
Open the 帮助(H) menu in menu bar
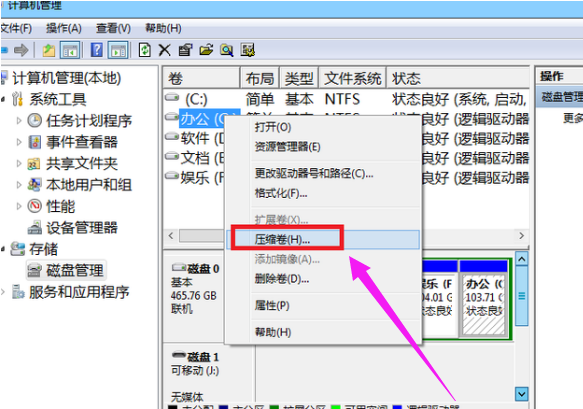[x=163, y=28]
